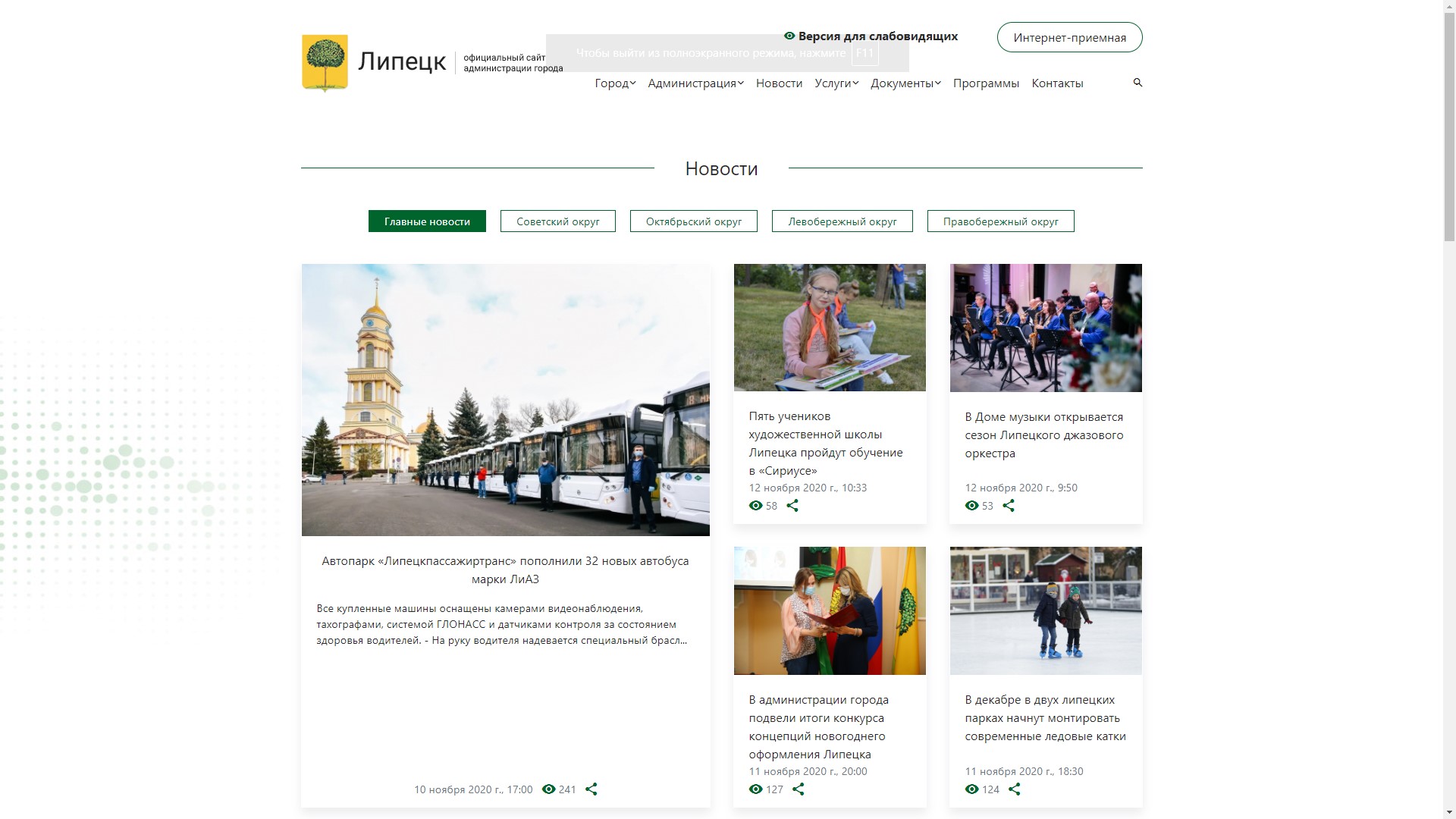Screen dimensions: 1456x819
Task: Expand the Администрация dropdown menu
Action: click(695, 83)
